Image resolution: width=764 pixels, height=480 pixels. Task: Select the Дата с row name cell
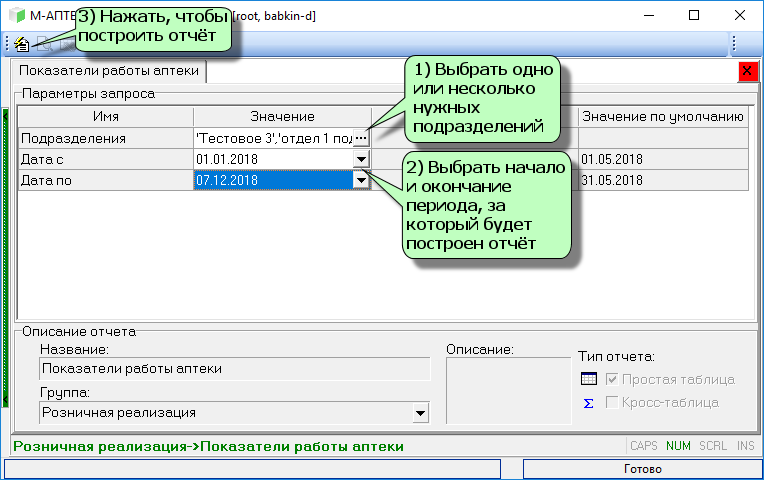(x=106, y=159)
